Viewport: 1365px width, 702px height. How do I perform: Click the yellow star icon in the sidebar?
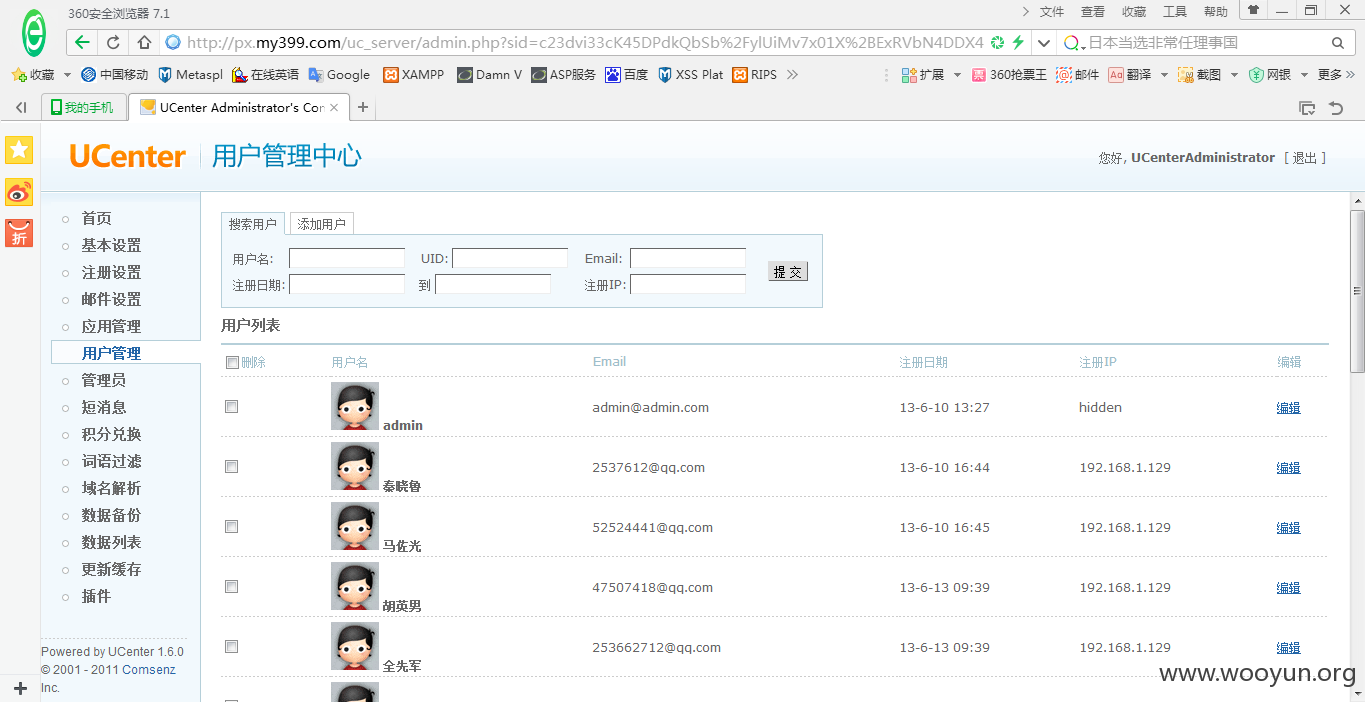[19, 150]
